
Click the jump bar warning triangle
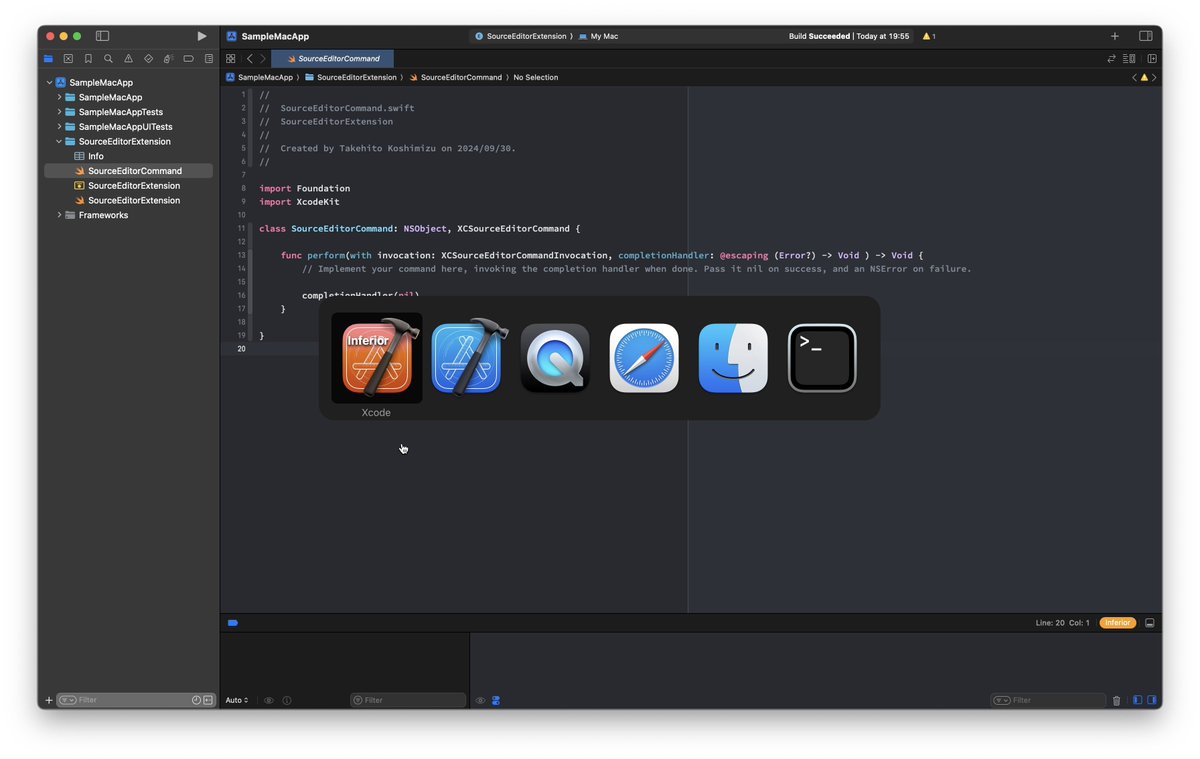pyautogui.click(x=1144, y=77)
